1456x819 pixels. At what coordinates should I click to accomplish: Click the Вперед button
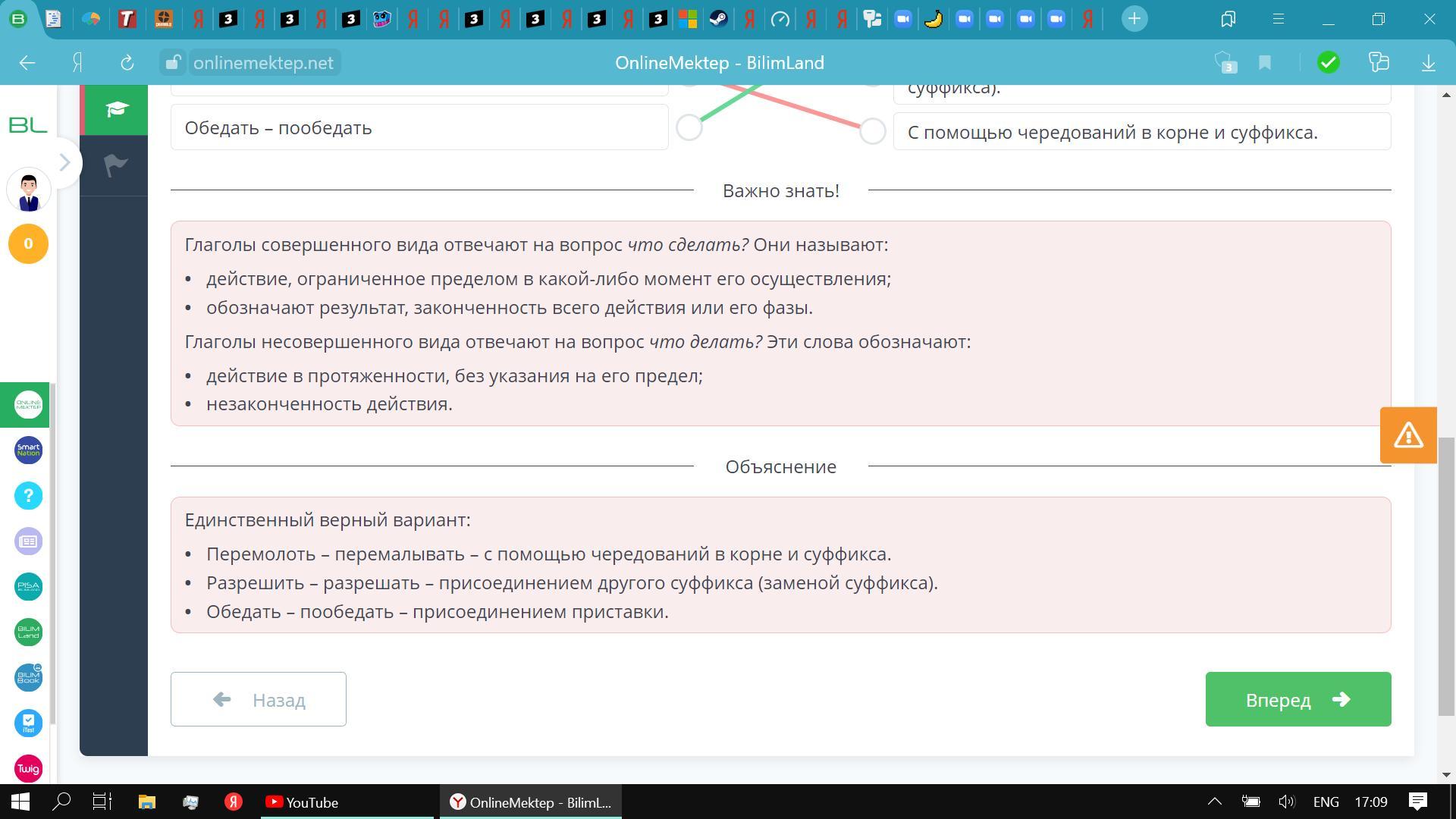[1298, 699]
